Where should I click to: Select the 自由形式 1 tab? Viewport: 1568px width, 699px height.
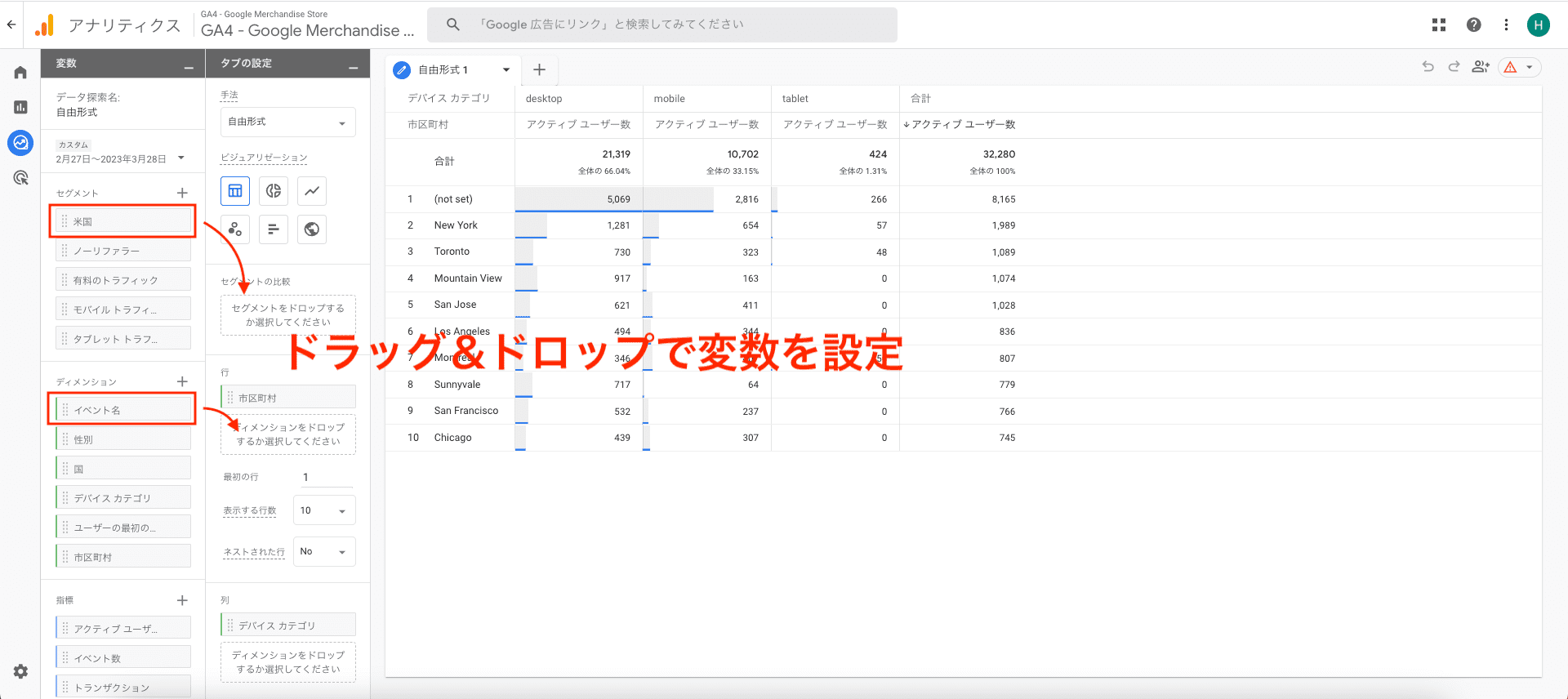443,69
